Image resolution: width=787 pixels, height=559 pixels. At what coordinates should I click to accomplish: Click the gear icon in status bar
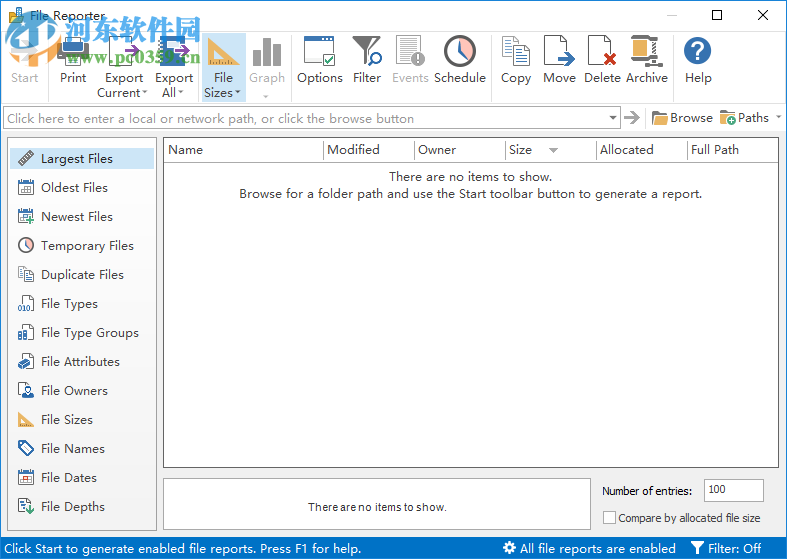coord(509,548)
